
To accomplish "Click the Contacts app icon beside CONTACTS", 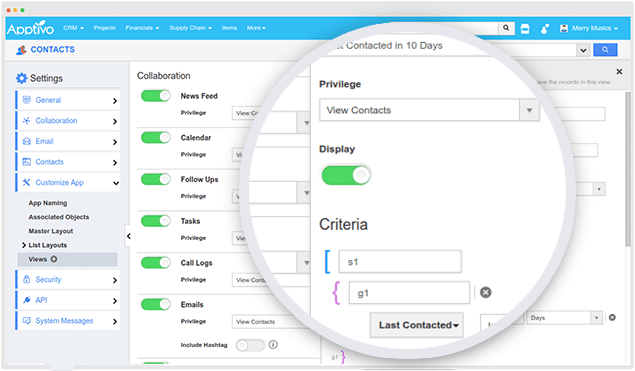I will [x=21, y=50].
